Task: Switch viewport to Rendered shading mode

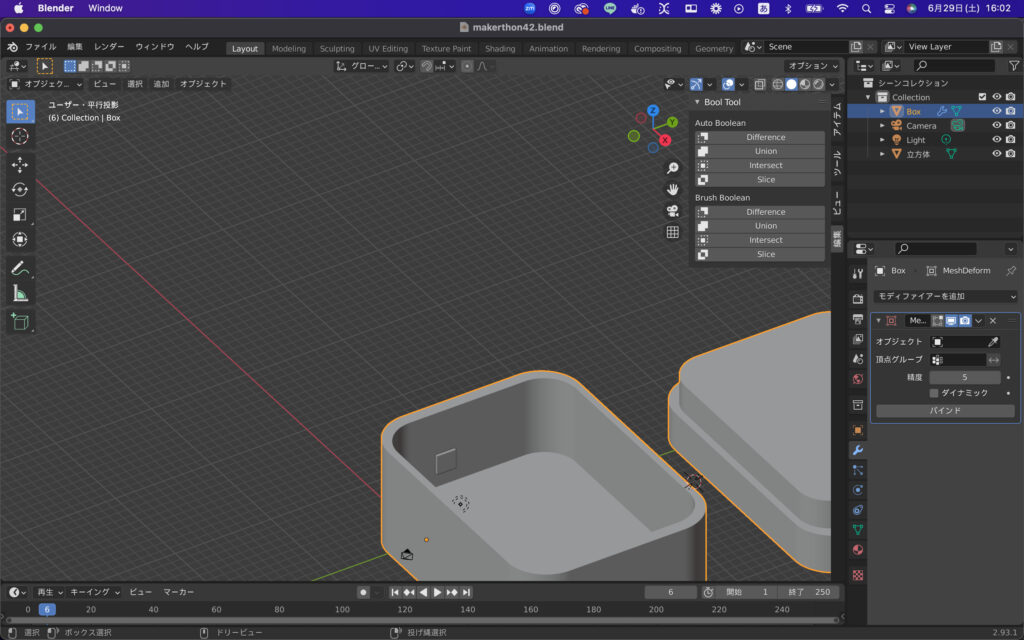Action: click(816, 84)
